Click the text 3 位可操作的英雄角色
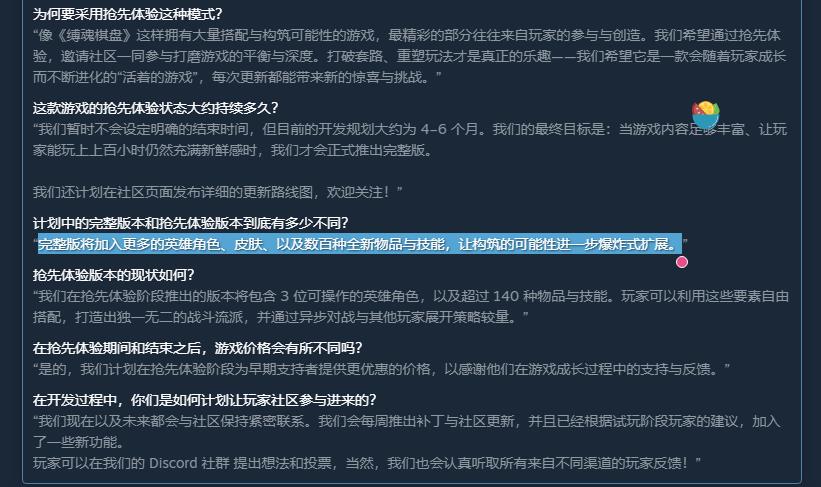This screenshot has height=487, width=821. 349,296
